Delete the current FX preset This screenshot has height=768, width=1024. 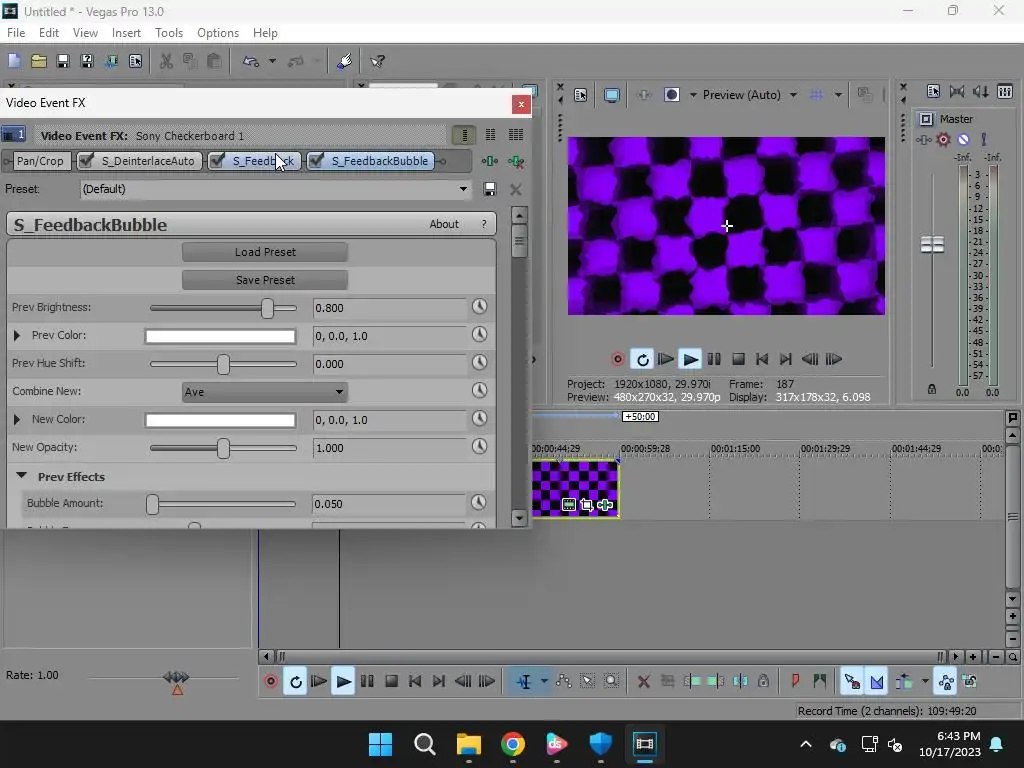(x=516, y=189)
